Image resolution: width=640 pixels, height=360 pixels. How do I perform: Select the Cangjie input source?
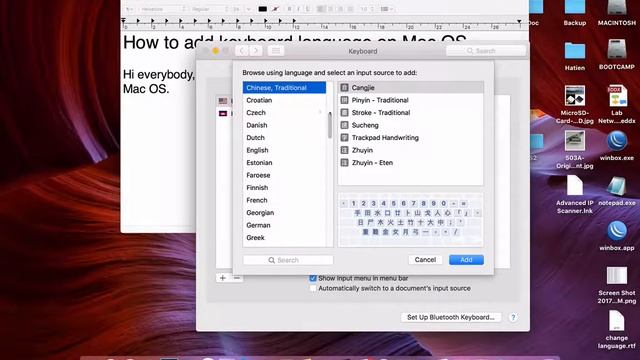[x=411, y=87]
